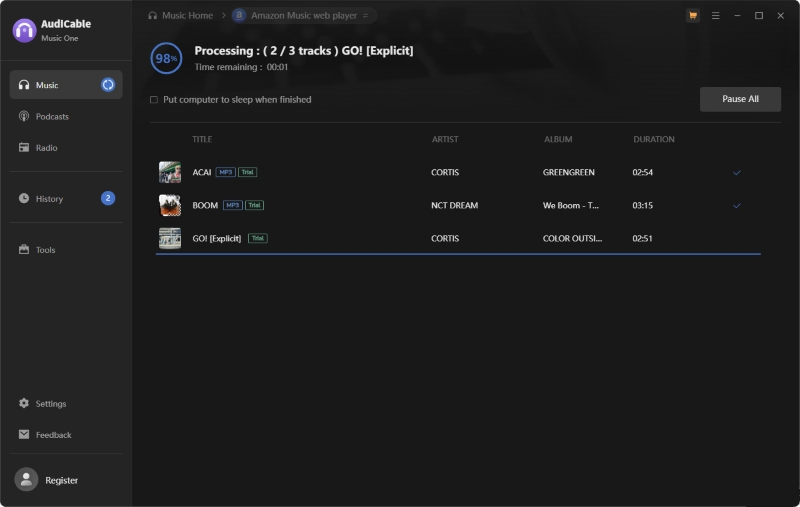The width and height of the screenshot is (800, 507).
Task: Click the GO! [Explicit] album thumbnail
Action: click(x=170, y=238)
